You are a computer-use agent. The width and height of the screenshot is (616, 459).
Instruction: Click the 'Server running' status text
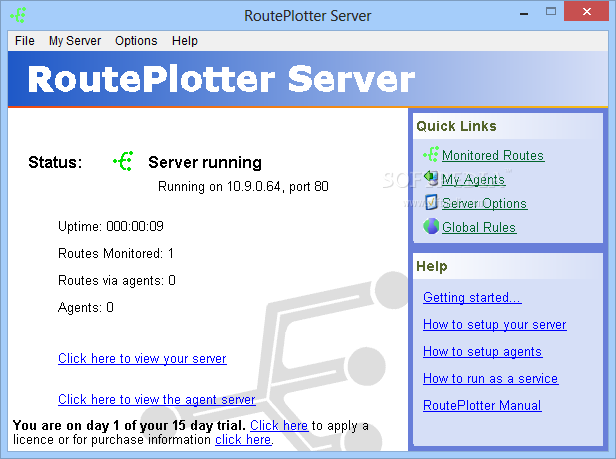(x=205, y=163)
